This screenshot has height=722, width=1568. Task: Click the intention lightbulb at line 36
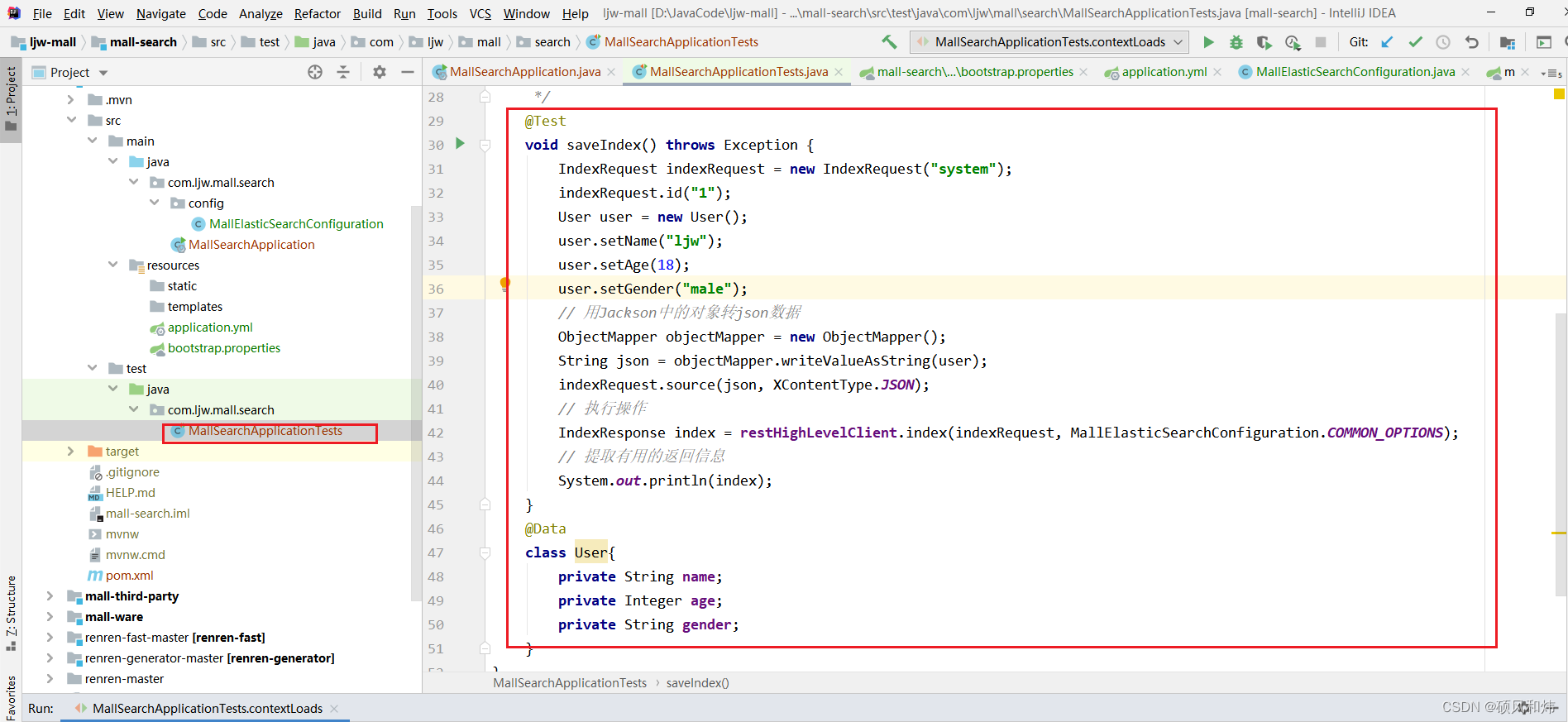504,284
